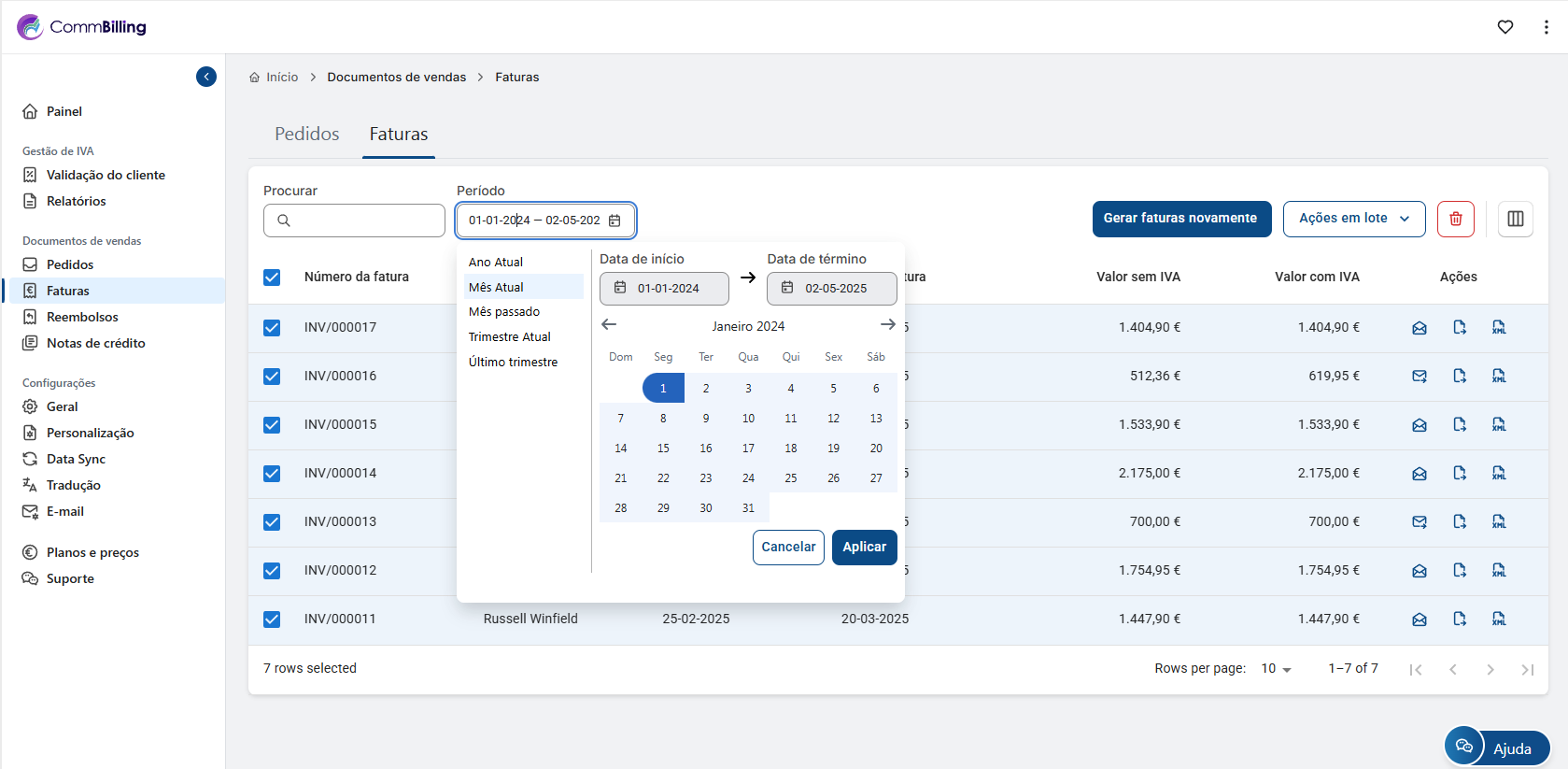
Task: Open the column layout icon button
Action: (x=1515, y=219)
